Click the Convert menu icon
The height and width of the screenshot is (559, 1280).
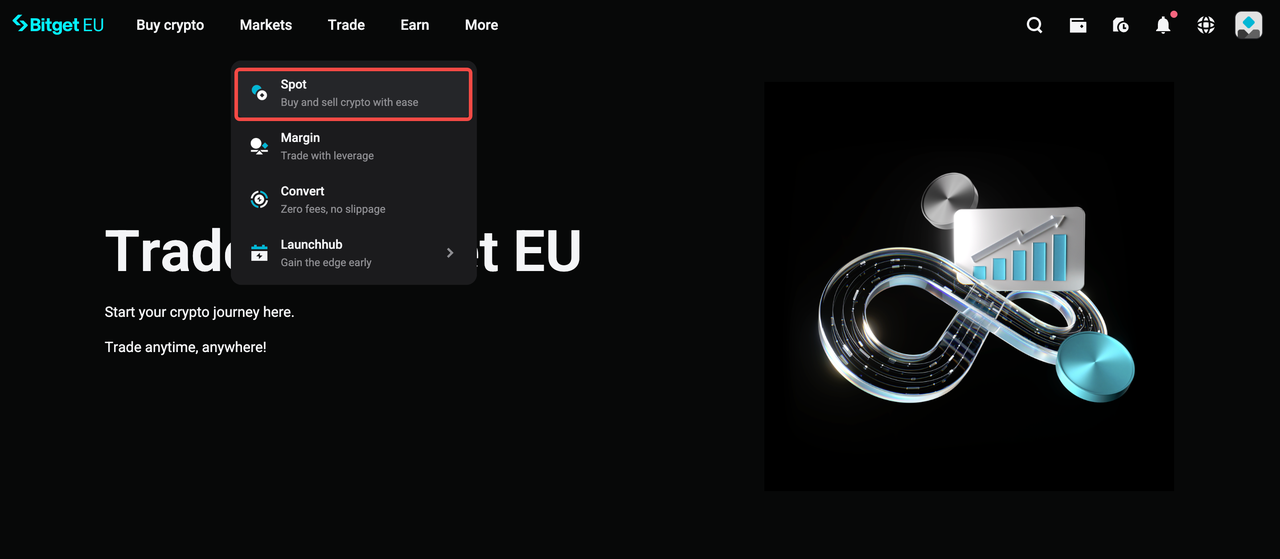point(259,199)
